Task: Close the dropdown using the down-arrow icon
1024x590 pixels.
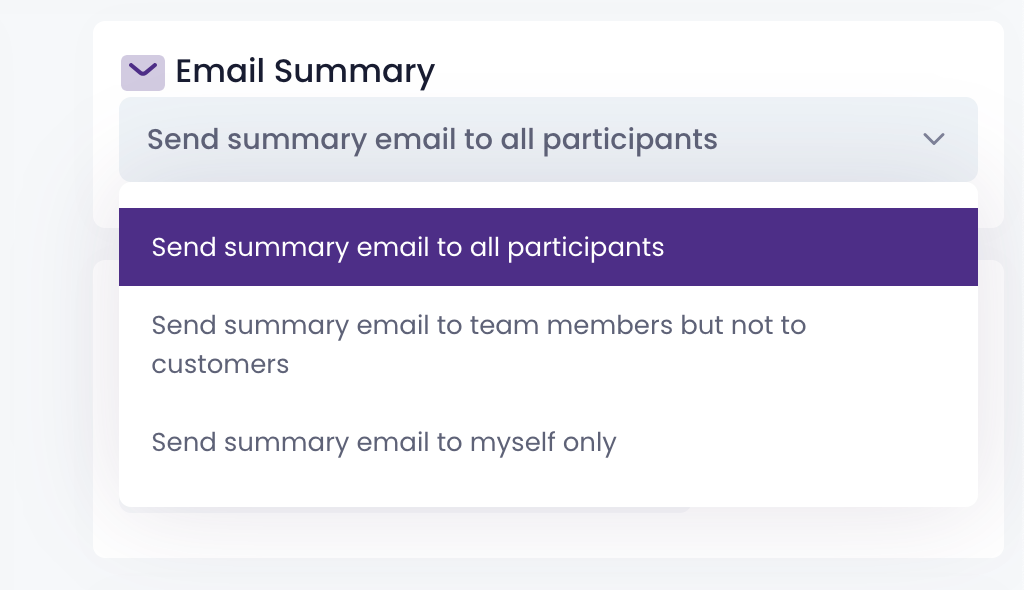Action: coord(934,139)
